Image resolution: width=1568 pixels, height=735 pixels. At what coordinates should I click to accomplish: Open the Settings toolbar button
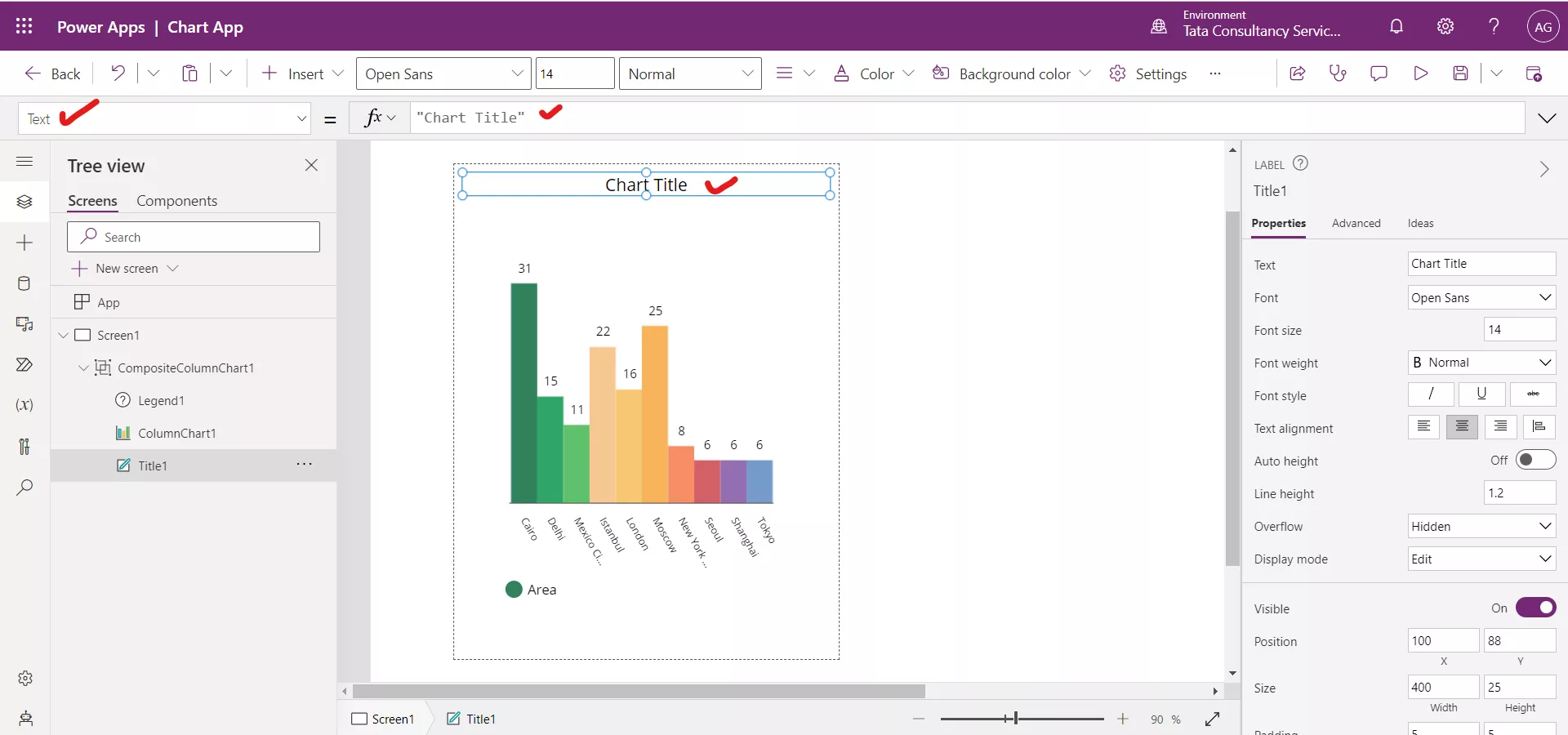[x=1147, y=73]
